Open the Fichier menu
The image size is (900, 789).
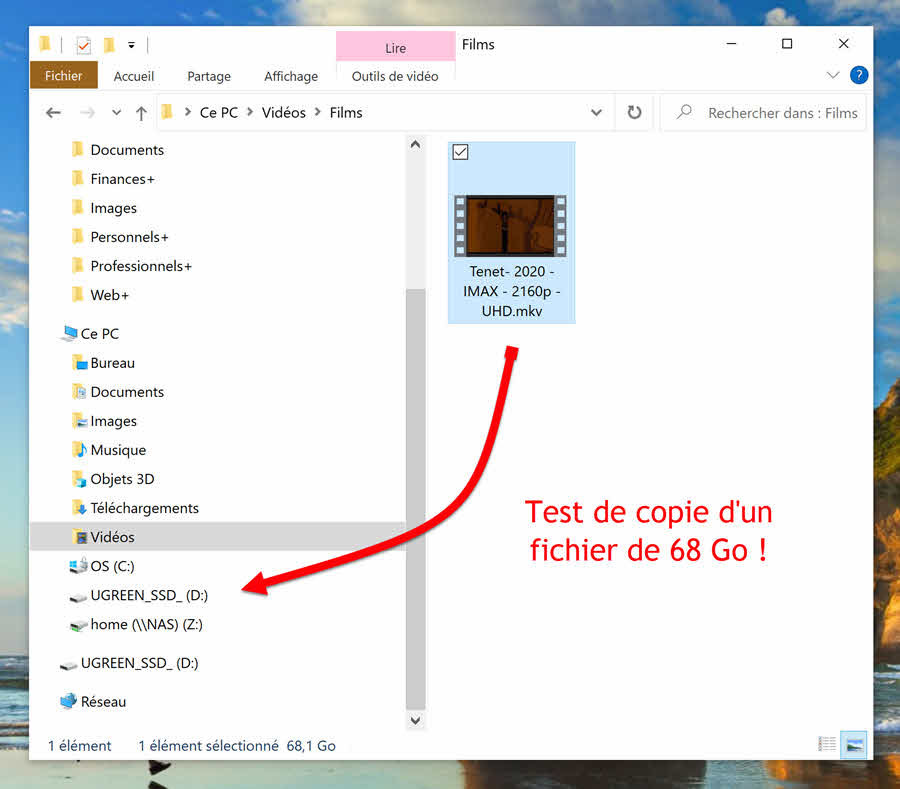coord(64,76)
